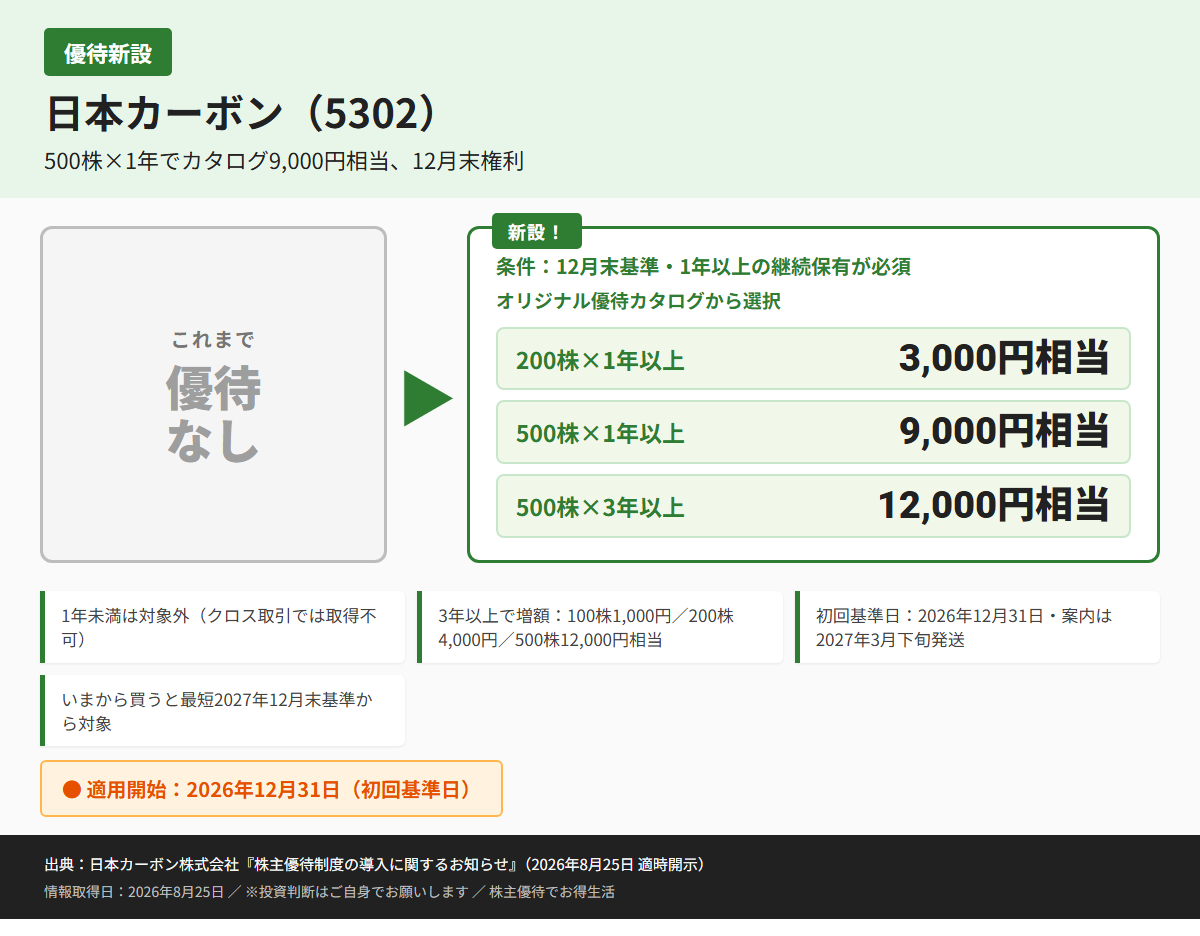This screenshot has width=1200, height=936.
Task: Click the いまから買うと最短2027年12月末 note card
Action: tap(222, 711)
